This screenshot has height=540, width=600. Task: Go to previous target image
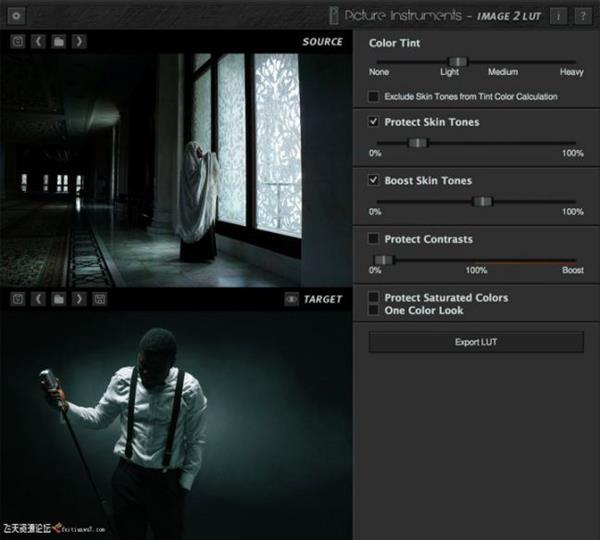coord(38,299)
